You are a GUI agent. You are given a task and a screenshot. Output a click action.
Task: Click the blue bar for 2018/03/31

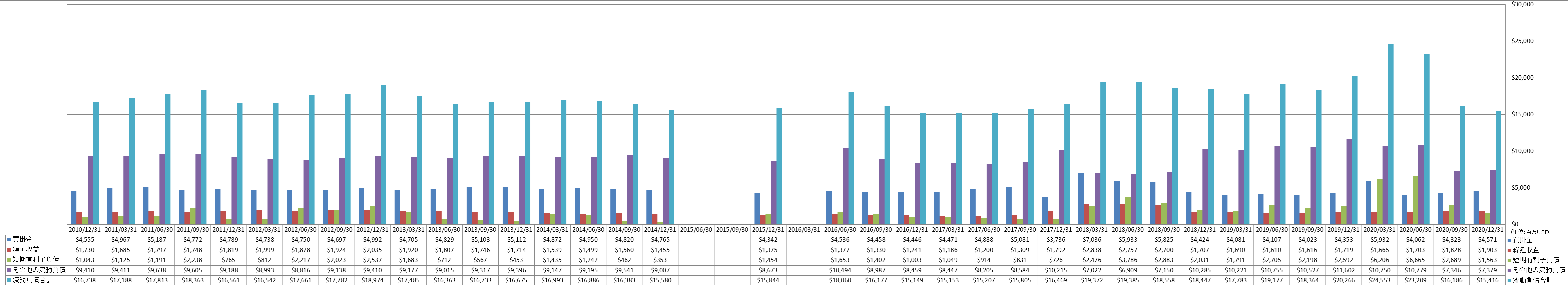pos(1080,198)
